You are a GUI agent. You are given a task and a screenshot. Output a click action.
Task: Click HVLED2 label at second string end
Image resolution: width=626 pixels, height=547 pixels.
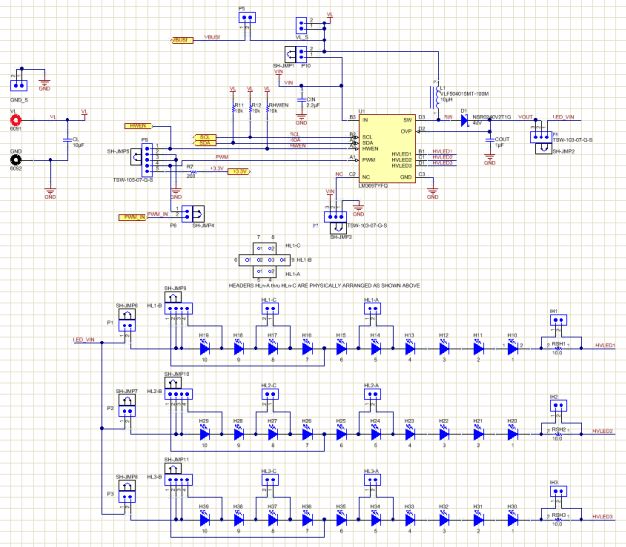pos(602,431)
